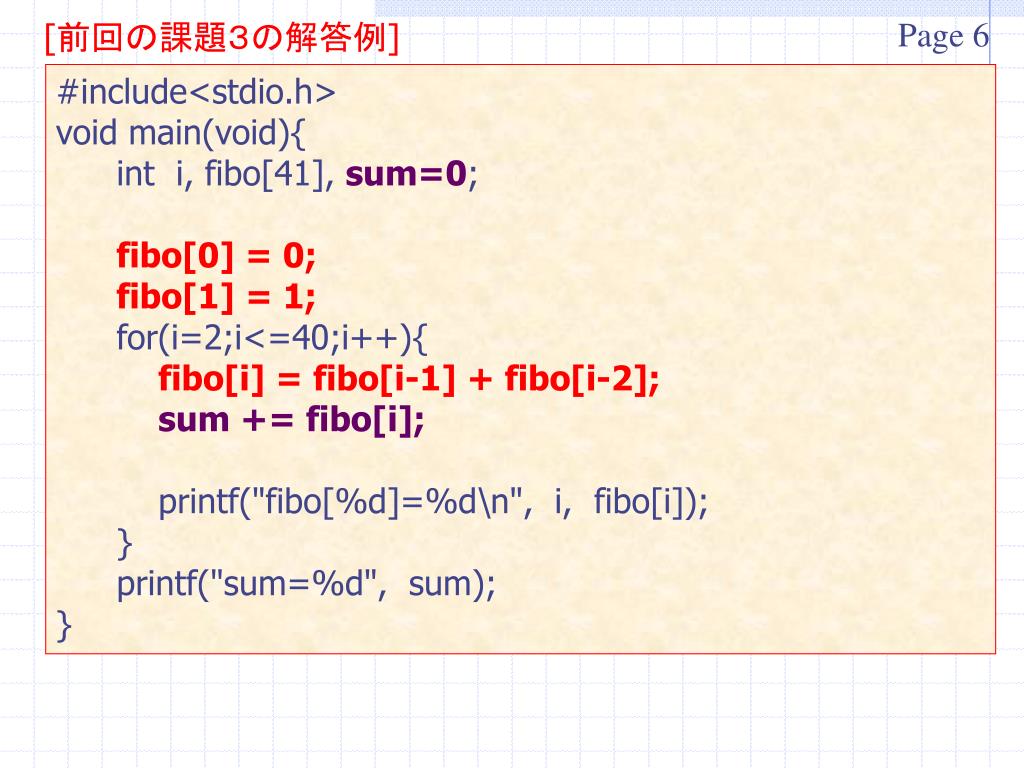Image resolution: width=1024 pixels, height=768 pixels.
Task: Click the closing brace of main
Action: [64, 626]
